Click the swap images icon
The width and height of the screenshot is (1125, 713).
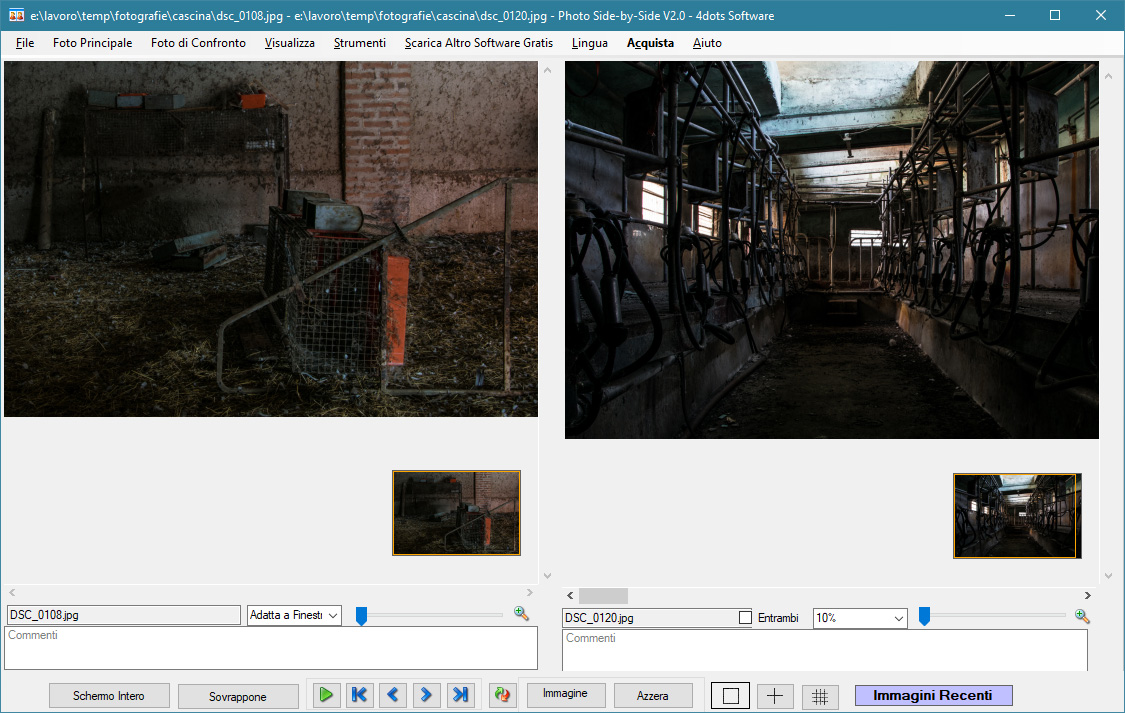click(502, 696)
